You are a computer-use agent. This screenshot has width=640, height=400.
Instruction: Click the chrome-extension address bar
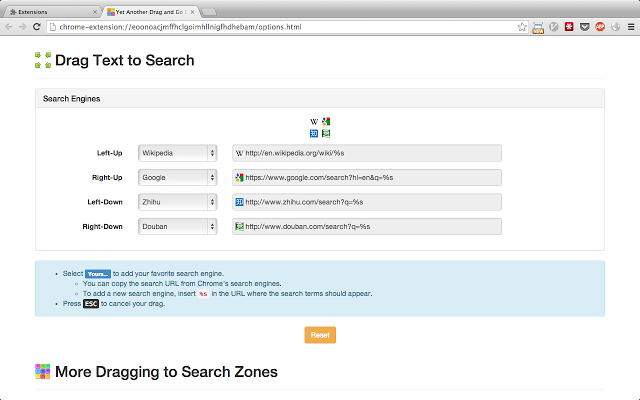(x=286, y=27)
